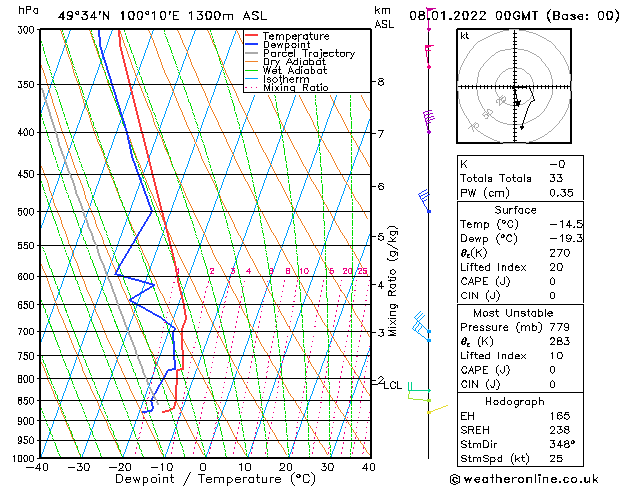Click the star marker in the hodograph

[x=518, y=103]
